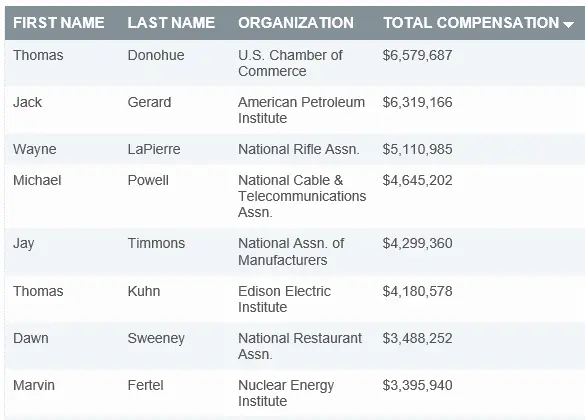Click the National Restaurant Assn. entry
585x420 pixels.
pyautogui.click(x=300, y=346)
